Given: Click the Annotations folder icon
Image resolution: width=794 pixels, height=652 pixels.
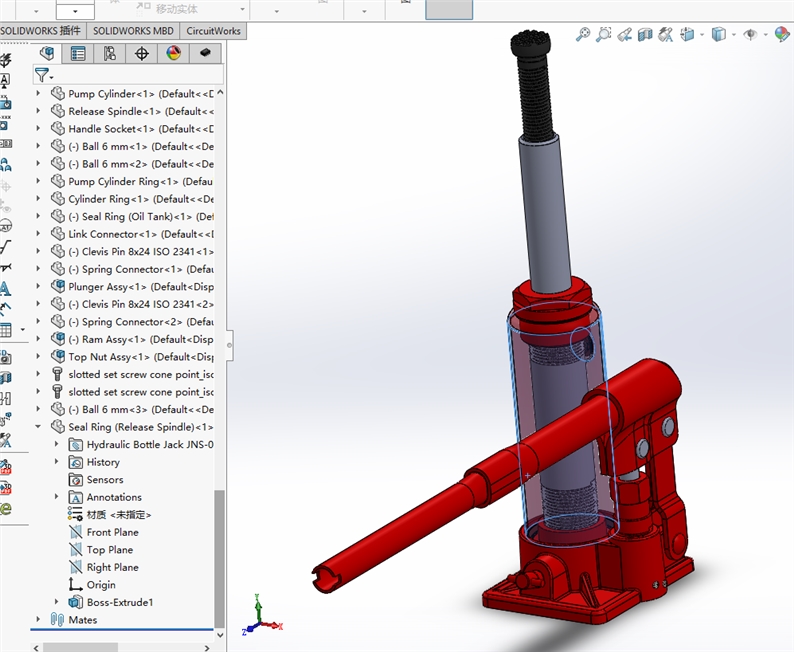Looking at the screenshot, I should tap(75, 497).
